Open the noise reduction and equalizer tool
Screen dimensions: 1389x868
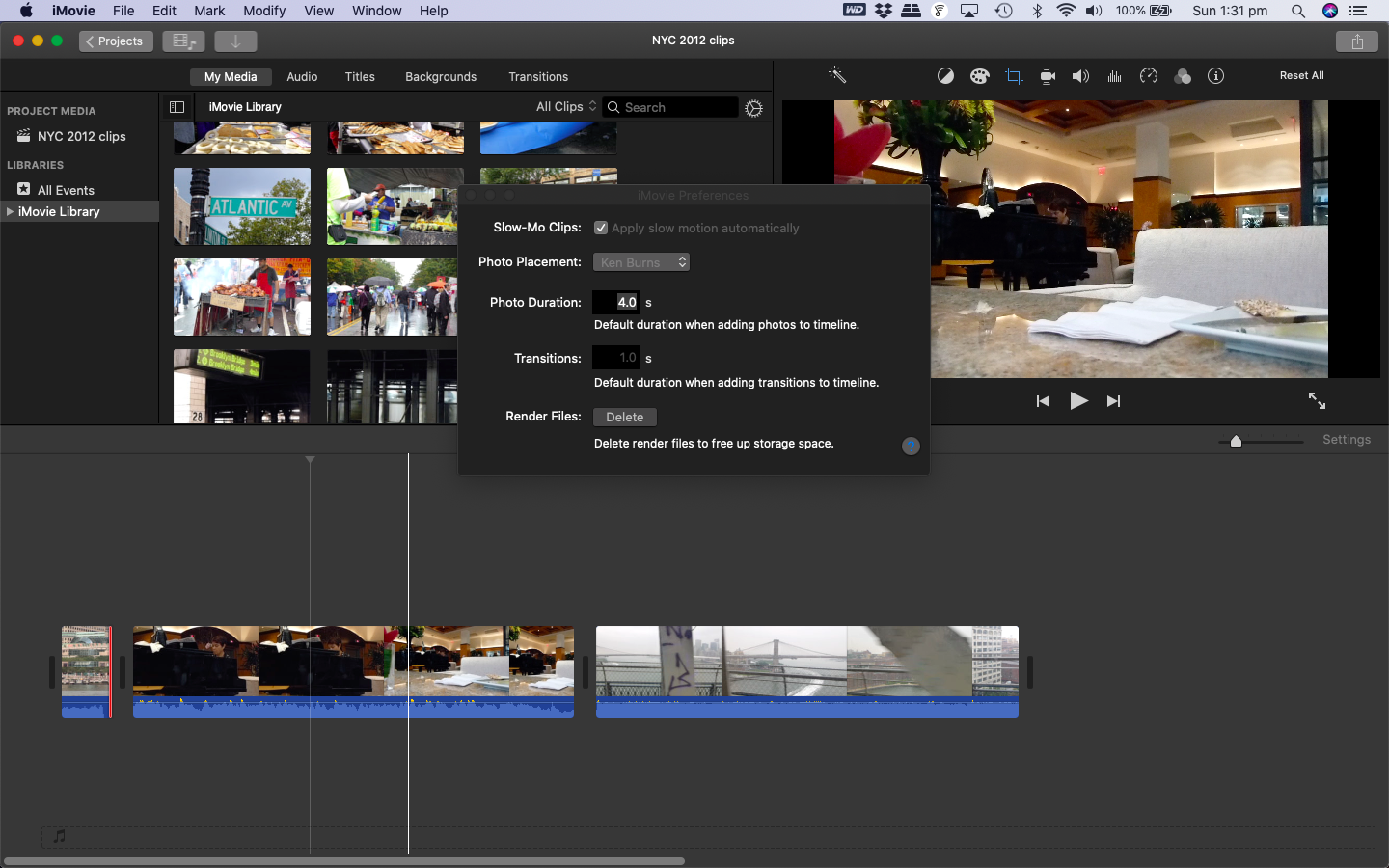click(1114, 76)
